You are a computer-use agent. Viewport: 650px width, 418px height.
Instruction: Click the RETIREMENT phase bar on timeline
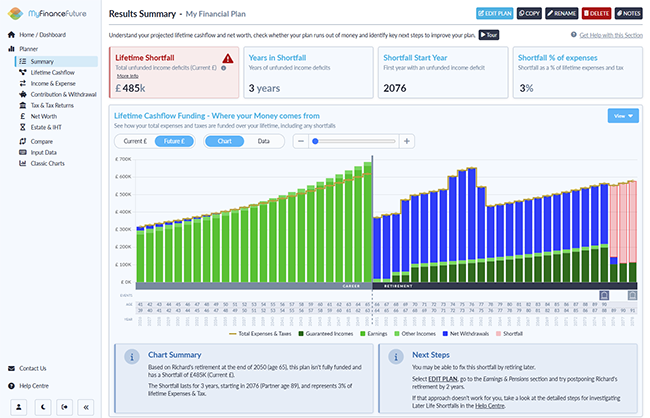(505, 286)
